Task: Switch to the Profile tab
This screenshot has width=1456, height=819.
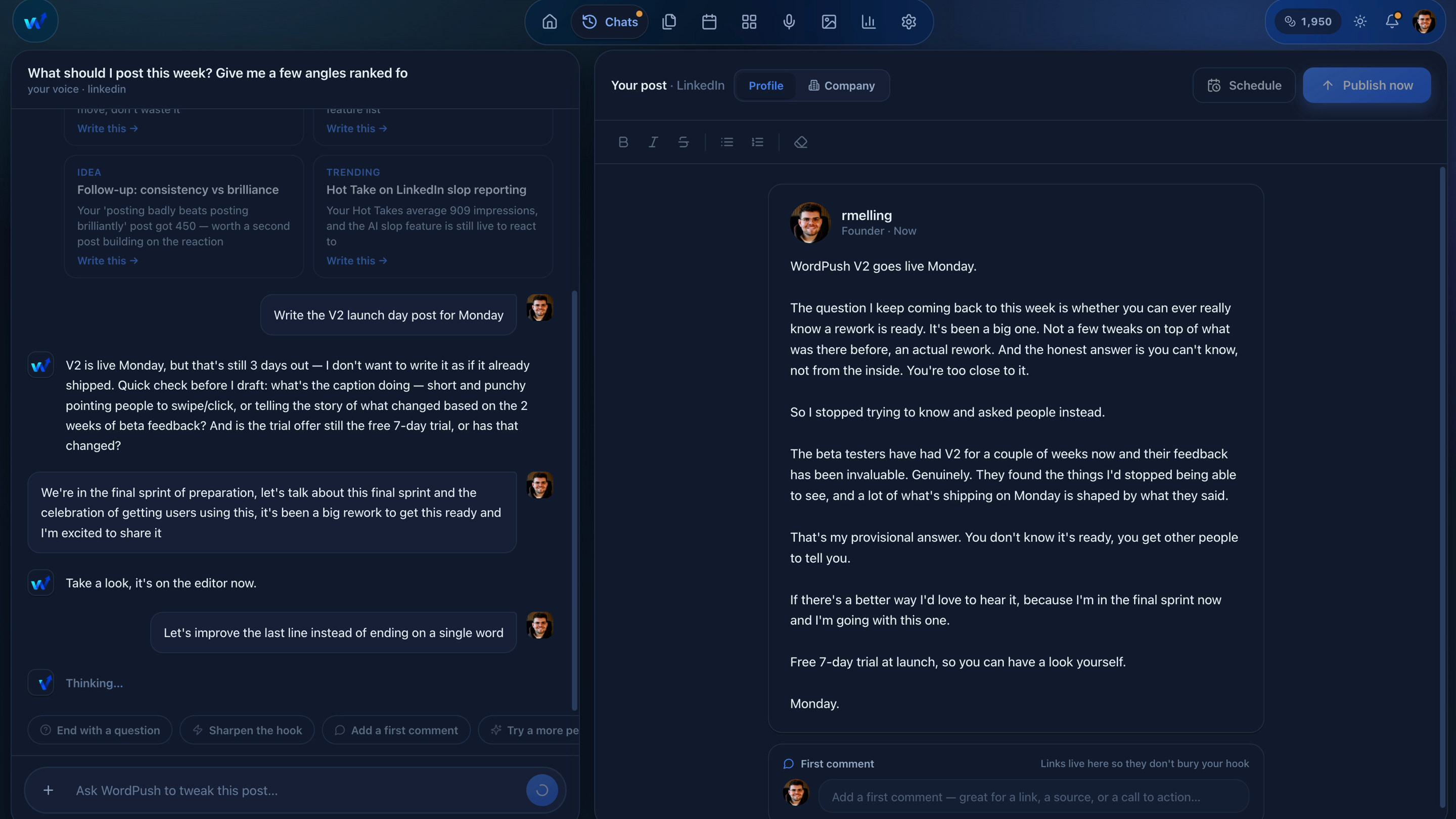Action: point(766,85)
